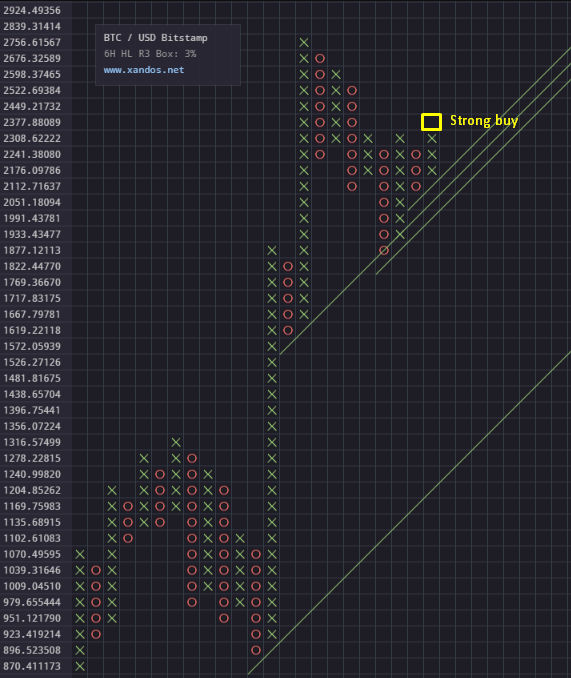The height and width of the screenshot is (678, 571).
Task: Click the 1204.85262 price label
Action: 32,490
